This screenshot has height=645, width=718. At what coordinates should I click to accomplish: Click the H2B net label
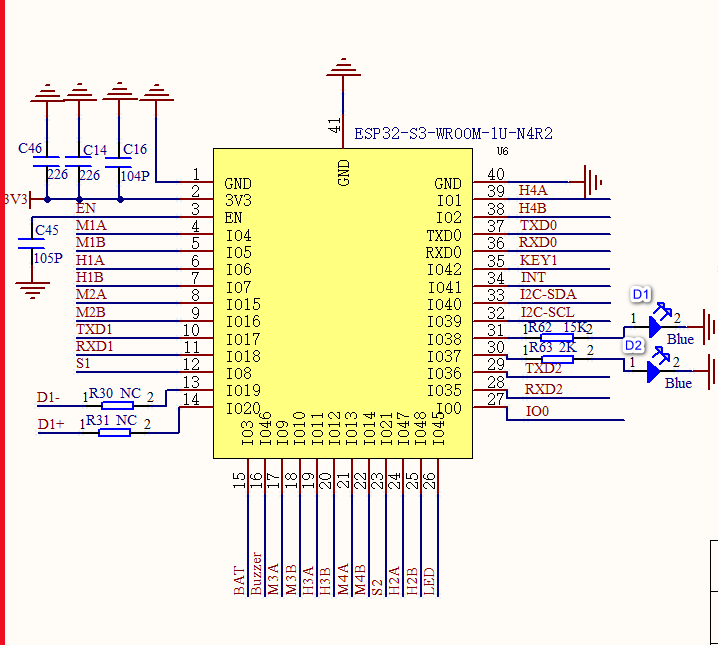click(x=412, y=581)
